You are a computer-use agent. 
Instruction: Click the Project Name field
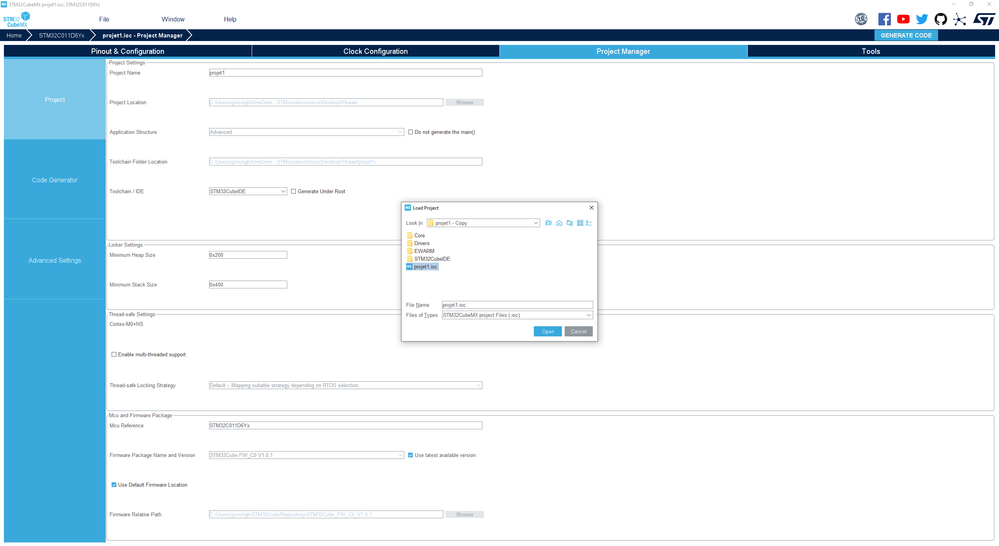pos(345,73)
